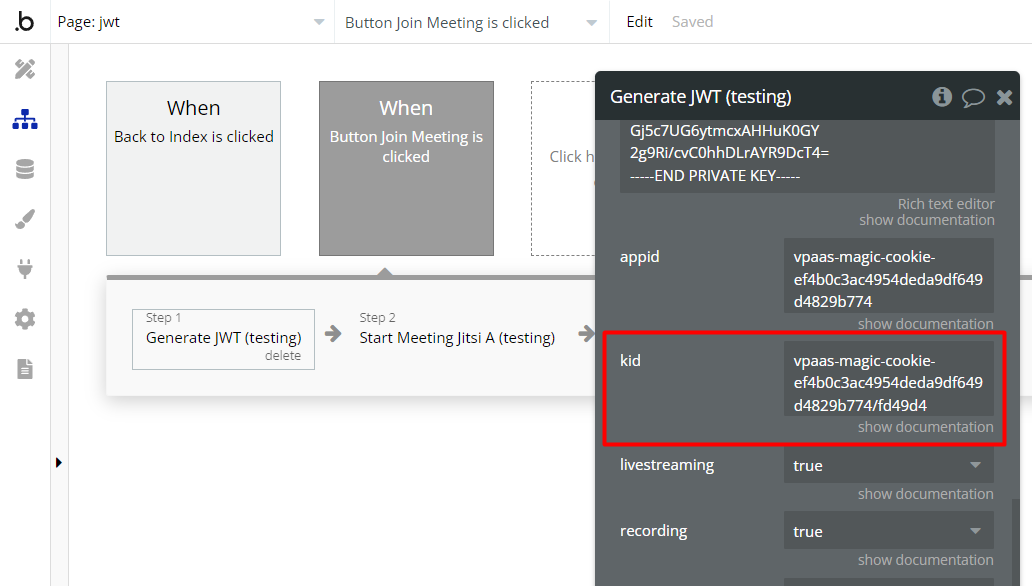Viewport: 1032px width, 586px height.
Task: Show documentation for kid field
Action: click(925, 427)
